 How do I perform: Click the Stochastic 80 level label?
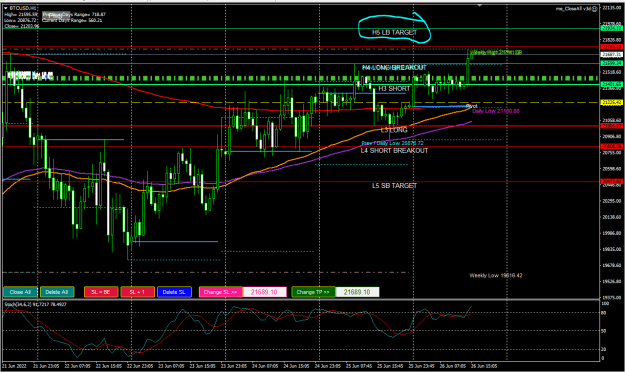pos(603,313)
